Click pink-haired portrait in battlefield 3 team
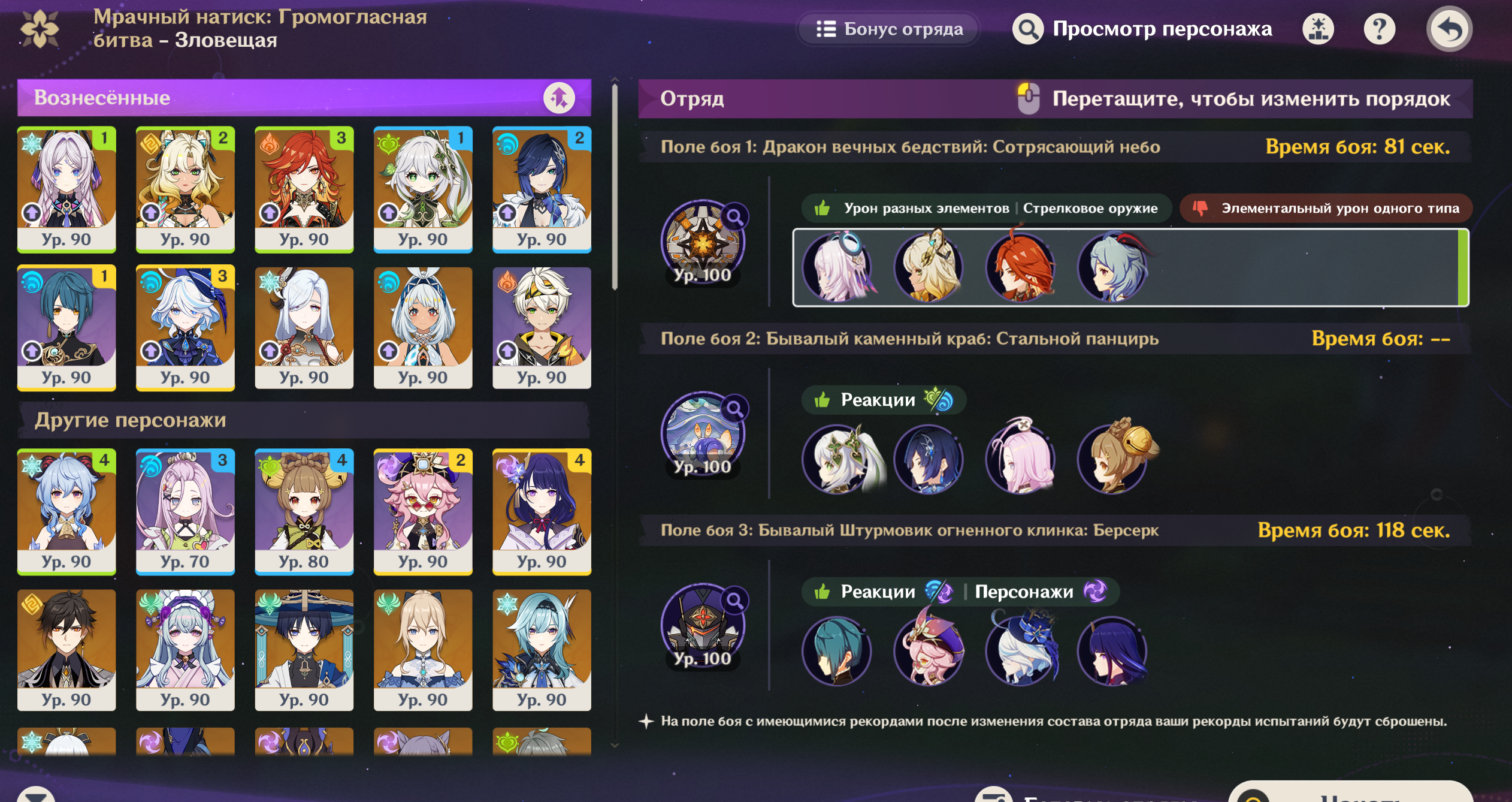Image resolution: width=1512 pixels, height=802 pixels. pos(929,650)
